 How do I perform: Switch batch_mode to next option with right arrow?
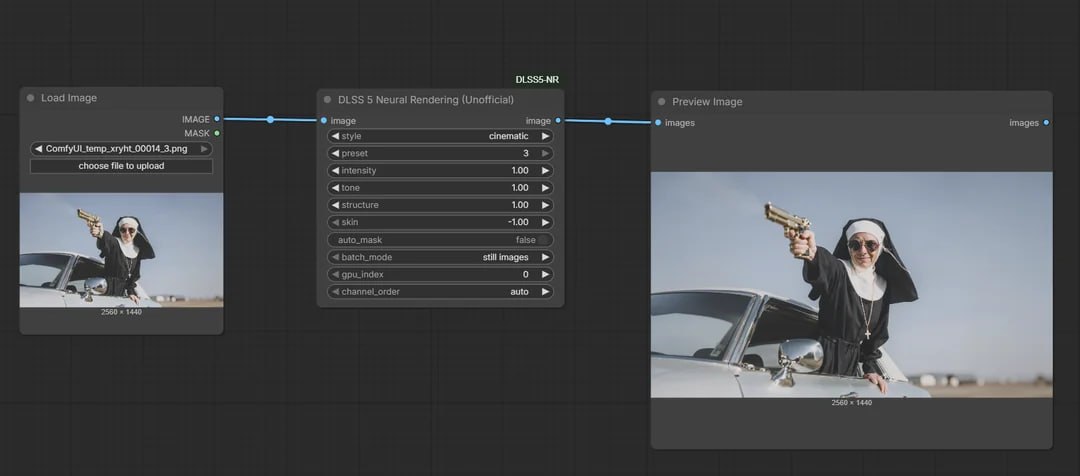[545, 257]
